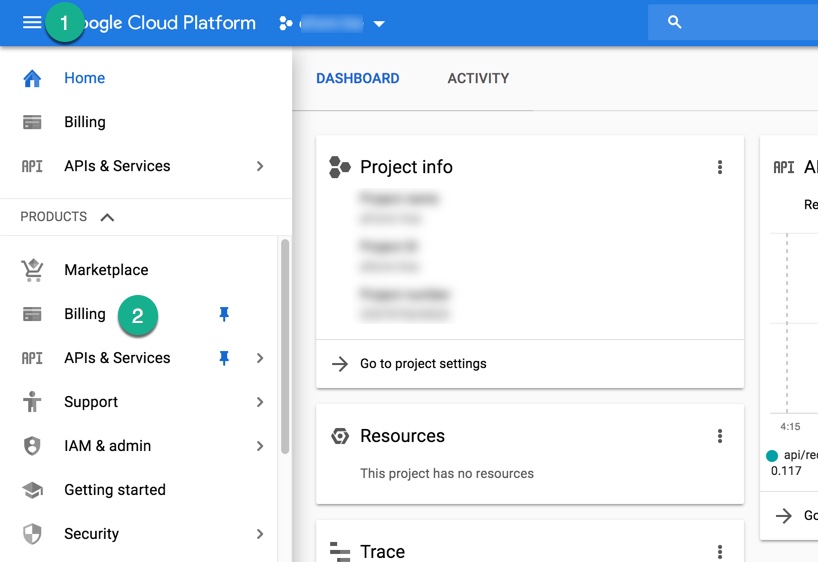
Task: Open Billing under the Products list
Action: point(85,314)
